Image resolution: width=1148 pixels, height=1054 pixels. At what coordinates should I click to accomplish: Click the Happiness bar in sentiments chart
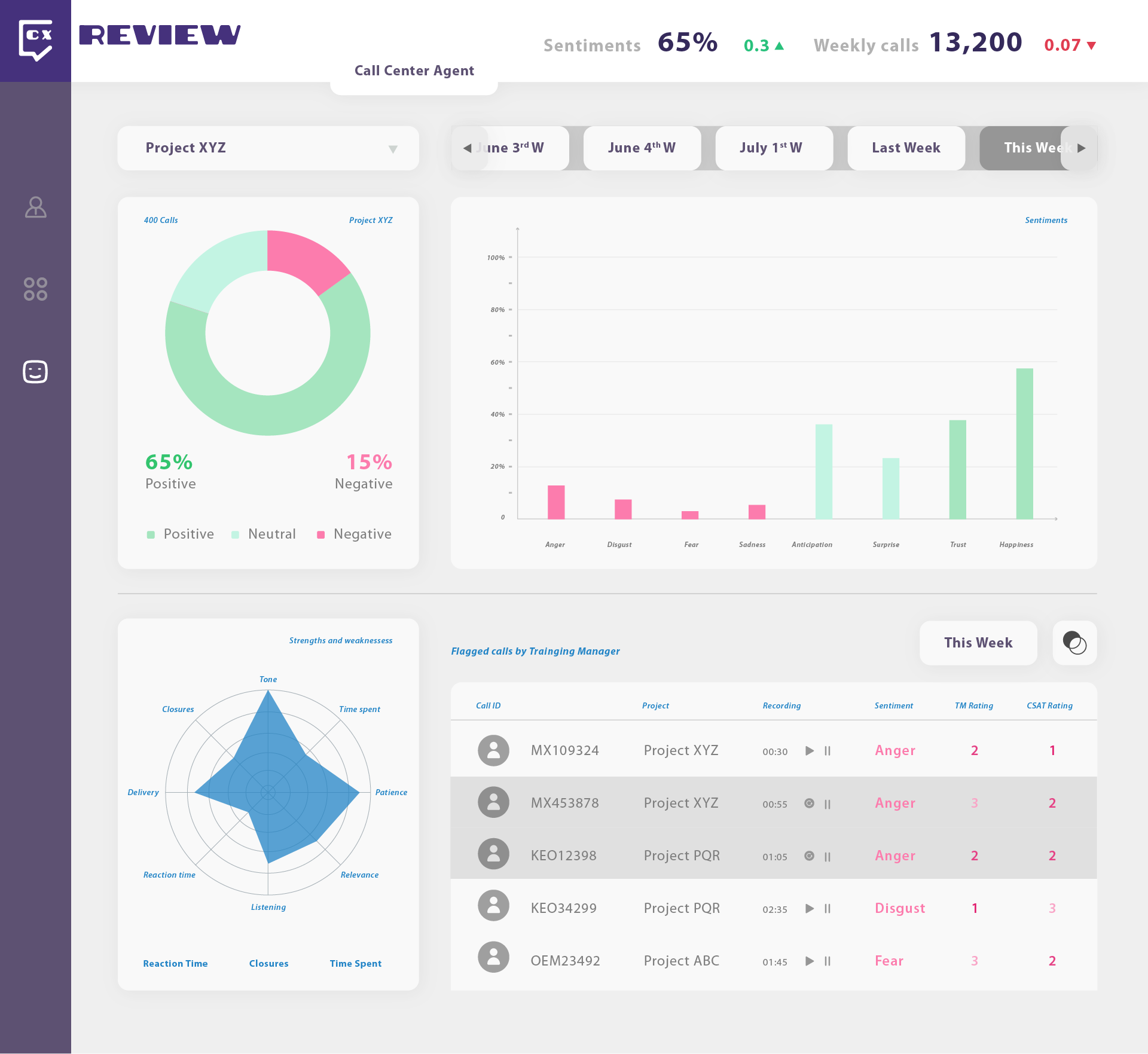(x=1024, y=444)
